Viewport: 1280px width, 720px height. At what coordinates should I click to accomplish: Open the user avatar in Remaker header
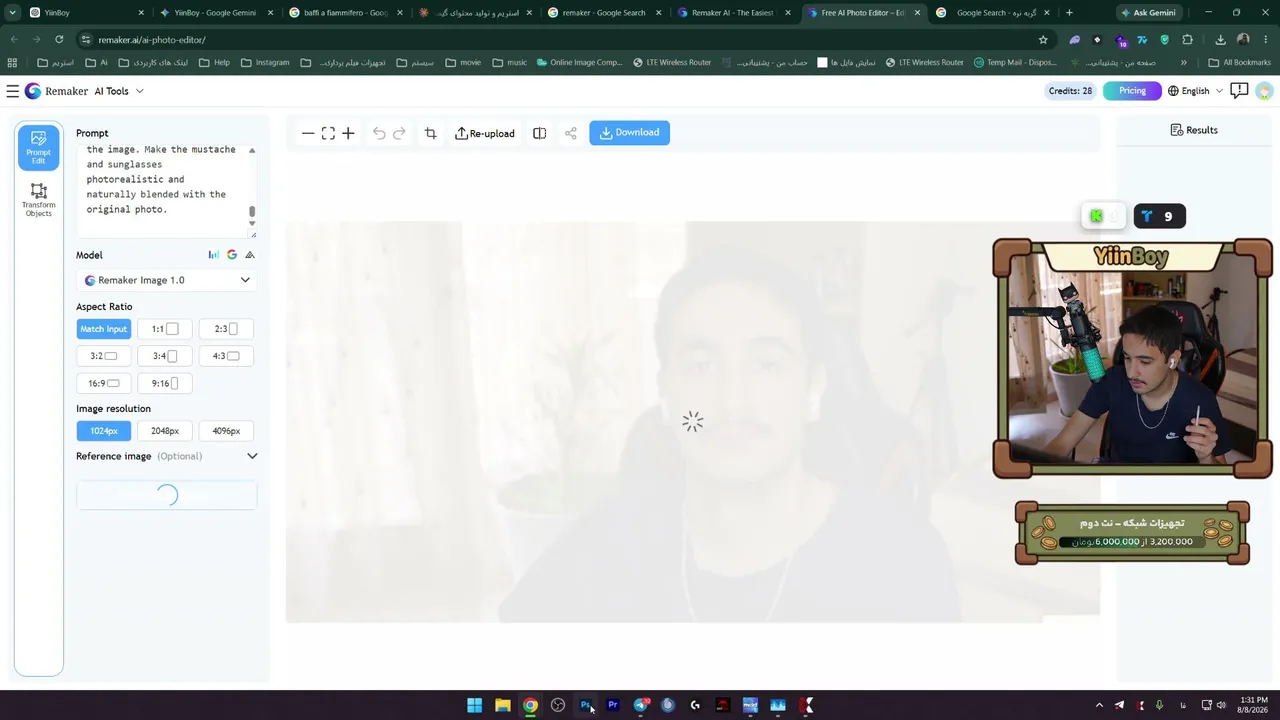(1264, 91)
